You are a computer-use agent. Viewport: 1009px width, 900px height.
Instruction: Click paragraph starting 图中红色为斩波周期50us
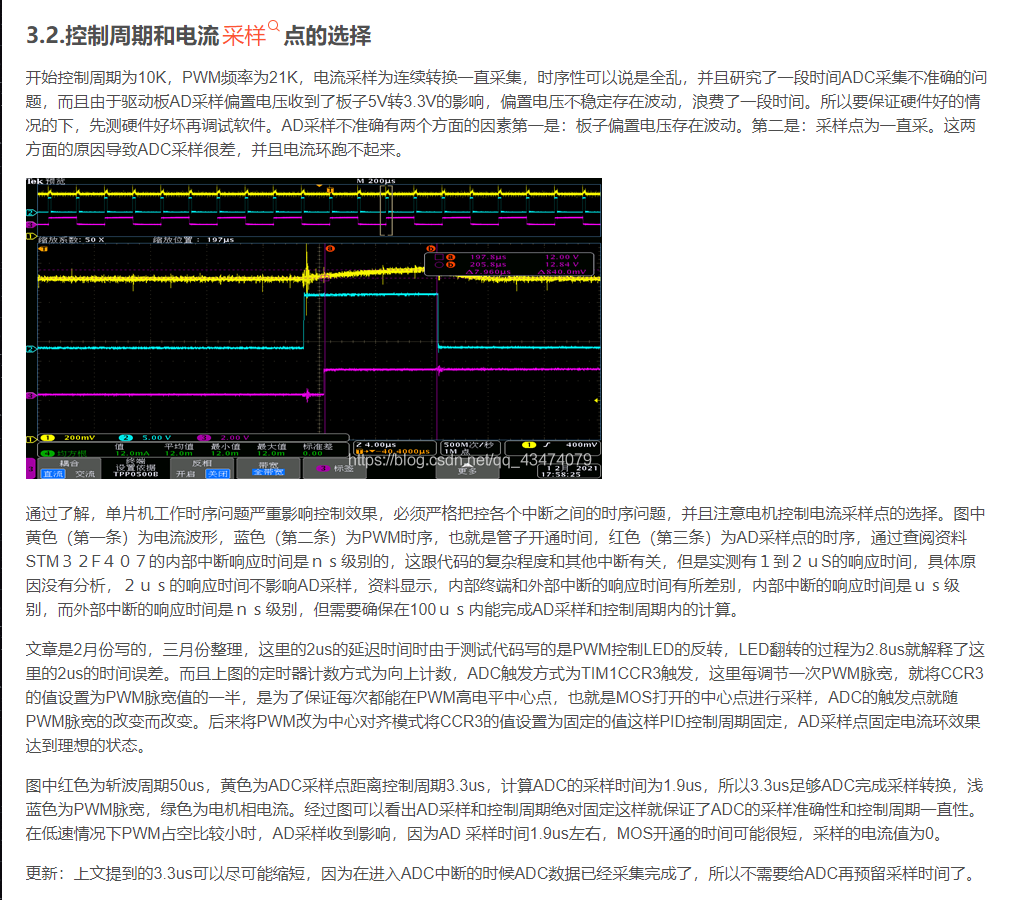tap(504, 809)
